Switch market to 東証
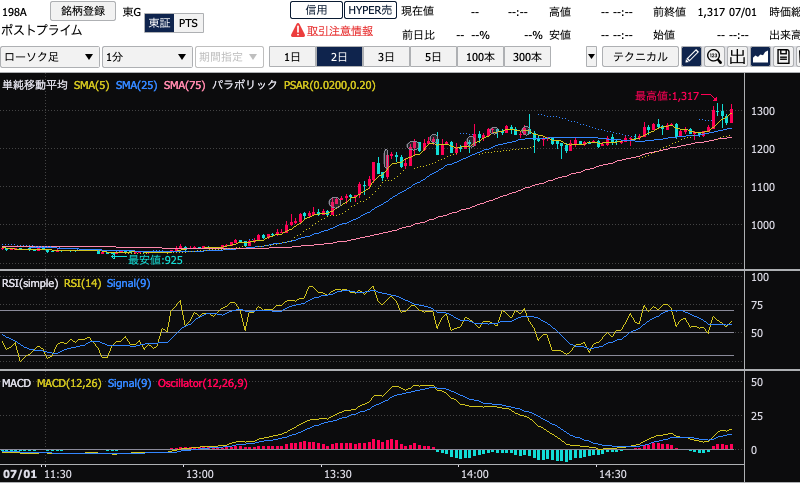800x483 pixels. point(158,22)
